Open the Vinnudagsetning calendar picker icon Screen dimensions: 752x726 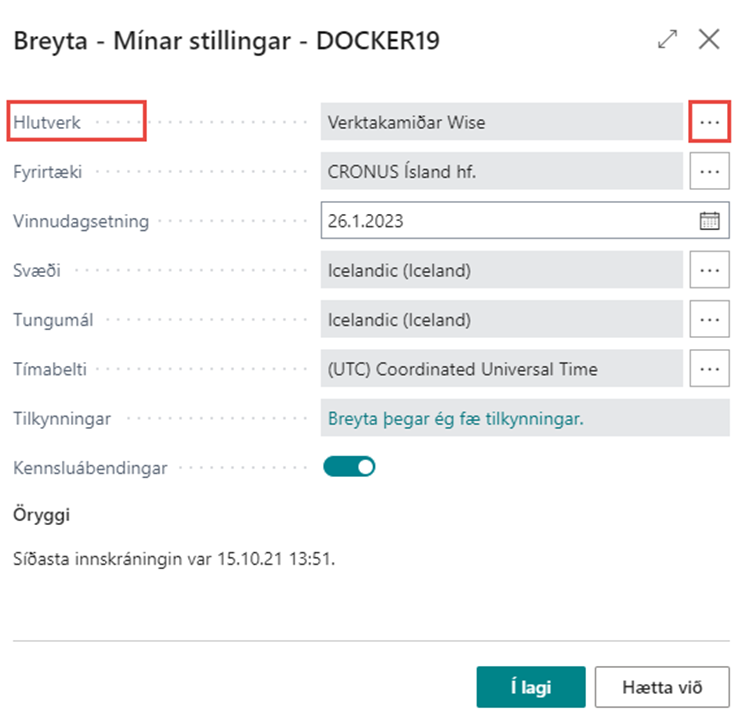[x=709, y=221]
